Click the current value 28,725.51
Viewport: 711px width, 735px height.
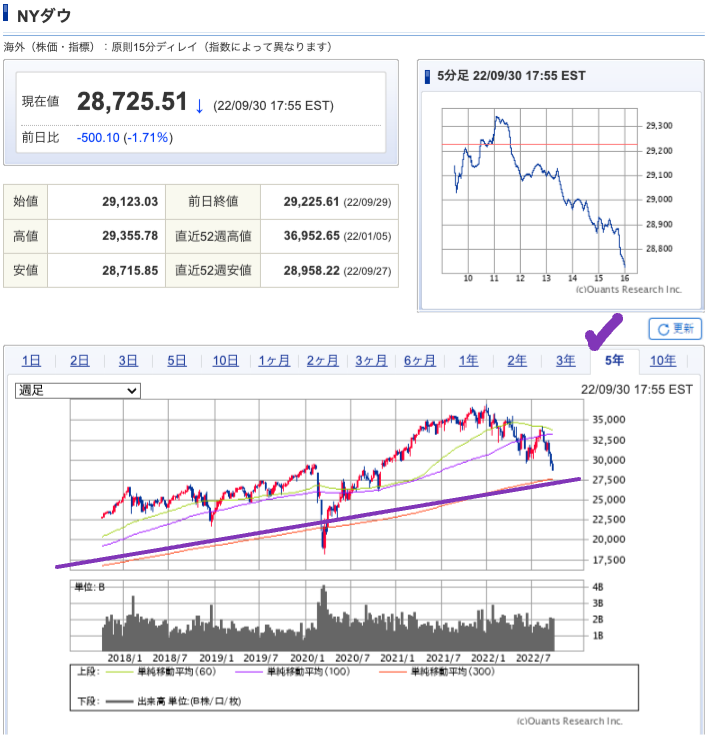[132, 101]
